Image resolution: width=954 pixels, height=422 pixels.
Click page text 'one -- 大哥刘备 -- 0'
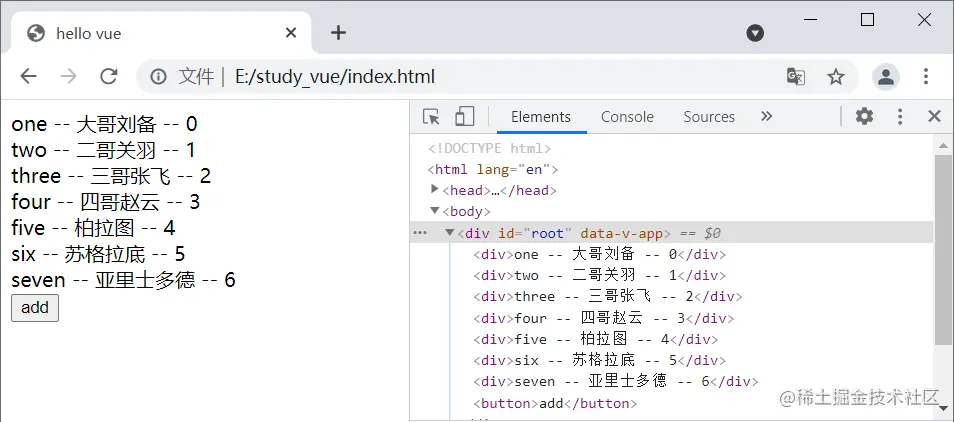105,124
